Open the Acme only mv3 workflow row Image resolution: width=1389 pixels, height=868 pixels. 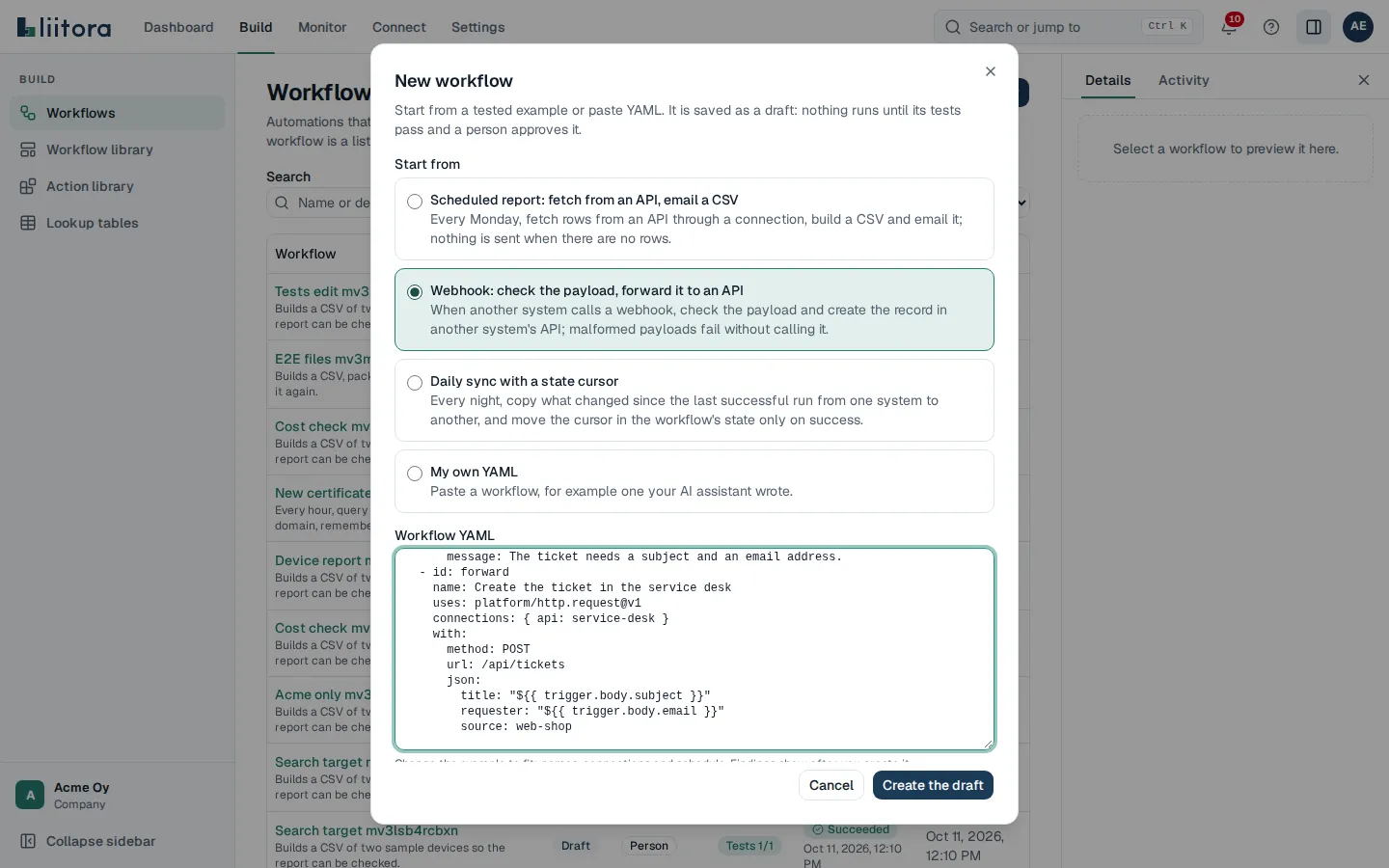[322, 694]
